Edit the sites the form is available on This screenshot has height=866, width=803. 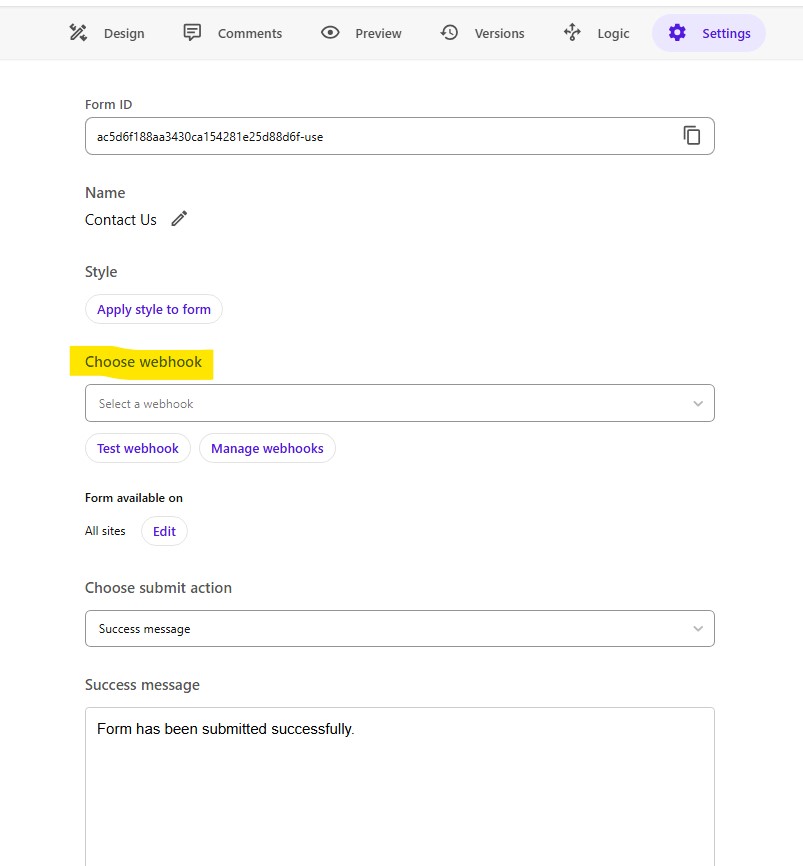point(164,531)
